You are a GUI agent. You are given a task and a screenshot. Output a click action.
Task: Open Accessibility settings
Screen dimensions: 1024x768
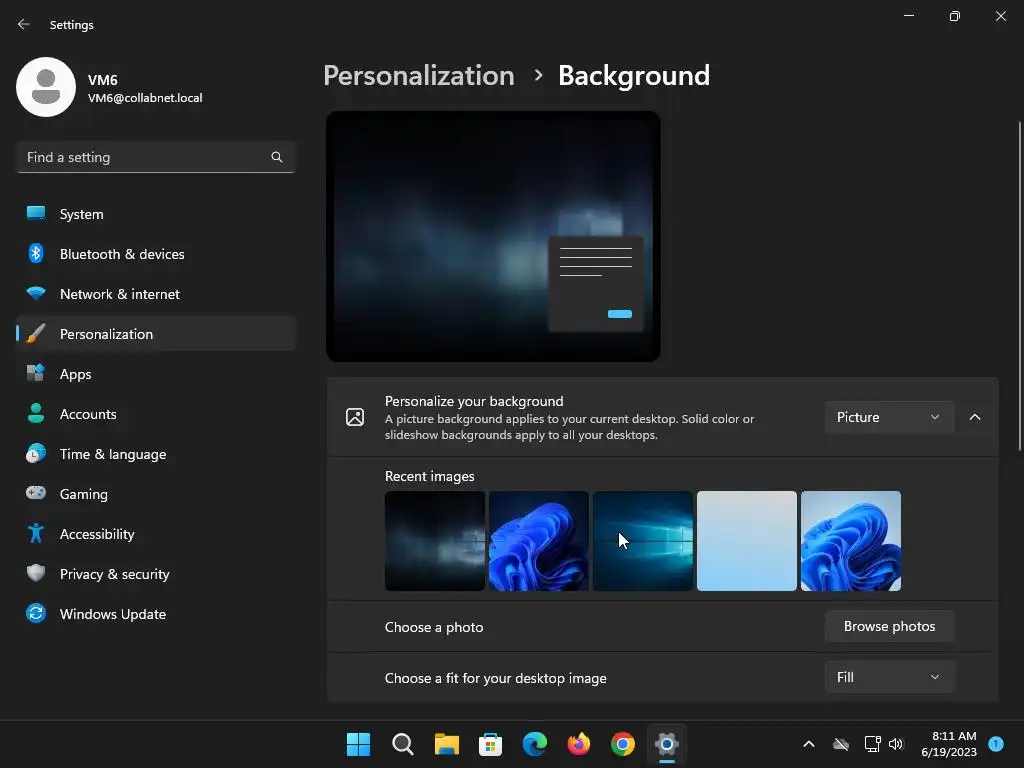[x=155, y=534]
